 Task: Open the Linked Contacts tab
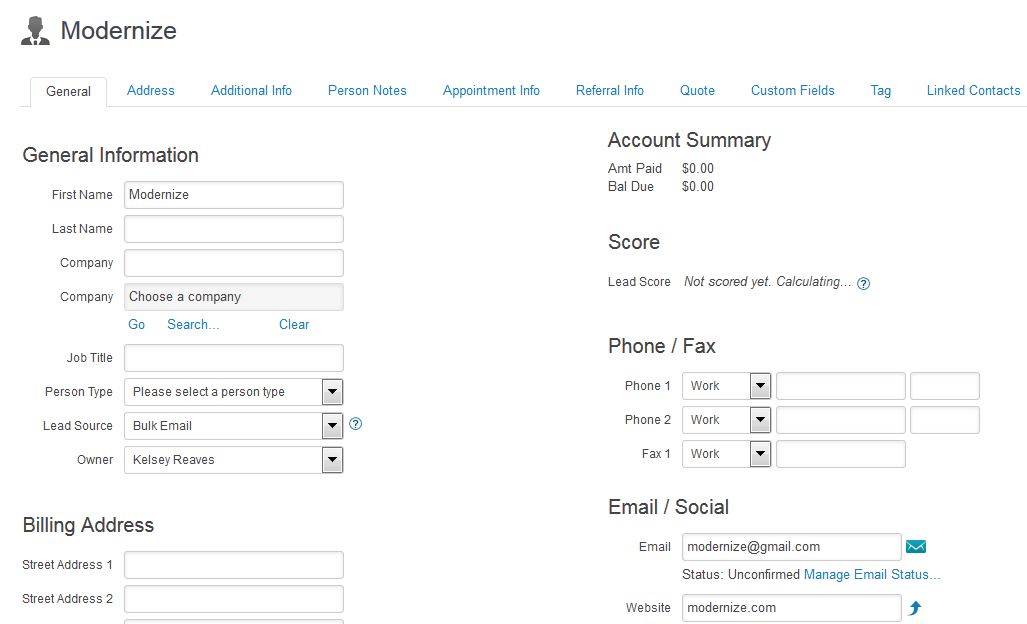(x=973, y=90)
